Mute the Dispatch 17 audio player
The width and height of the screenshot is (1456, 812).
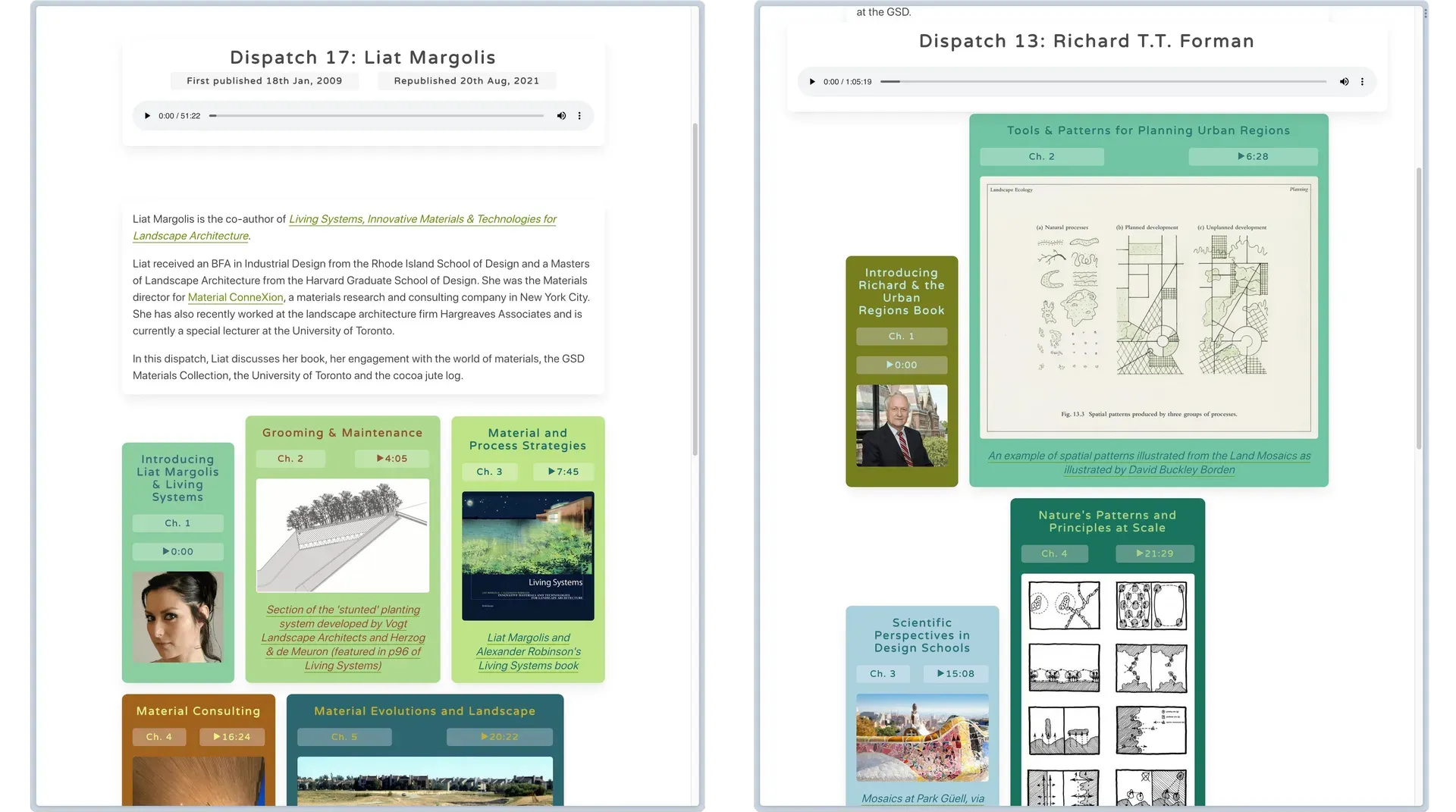click(561, 116)
